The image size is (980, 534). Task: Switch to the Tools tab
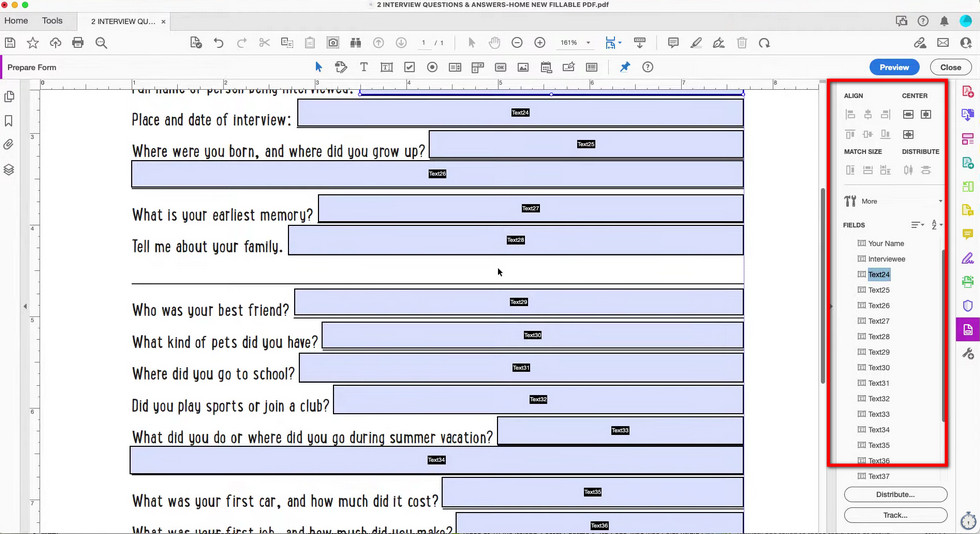coord(52,20)
